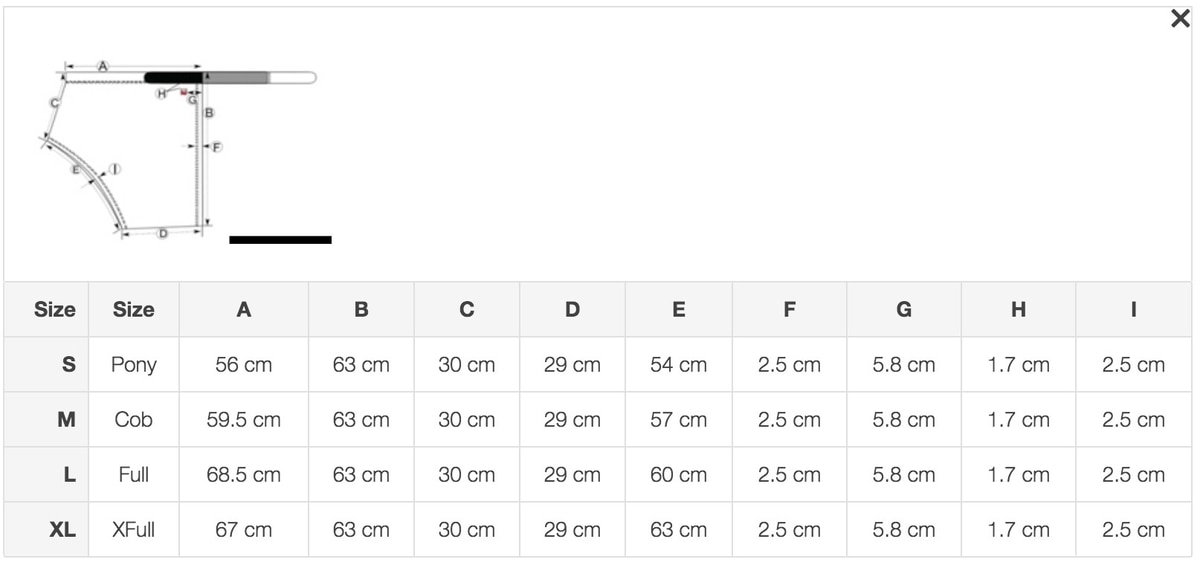
Task: Click the S size row label
Action: click(68, 365)
